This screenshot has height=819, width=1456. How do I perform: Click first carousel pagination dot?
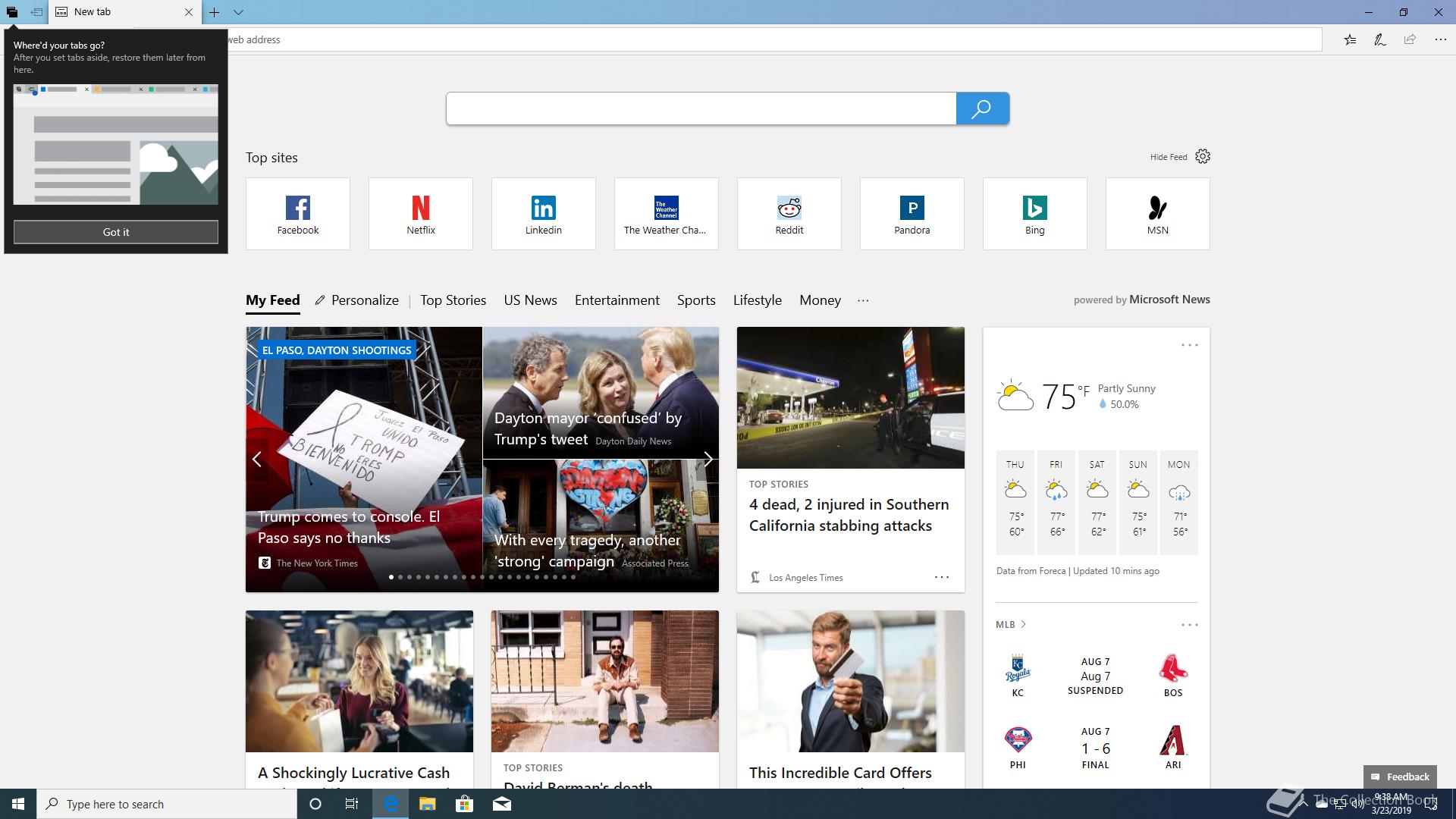coord(391,577)
